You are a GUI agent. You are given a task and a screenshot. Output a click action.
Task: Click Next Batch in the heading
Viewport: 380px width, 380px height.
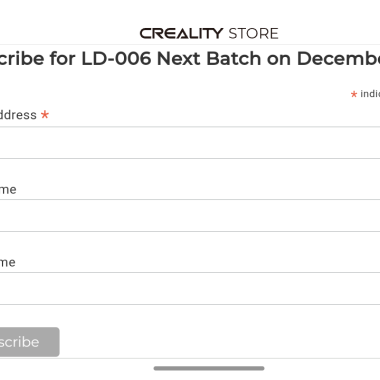tap(209, 59)
